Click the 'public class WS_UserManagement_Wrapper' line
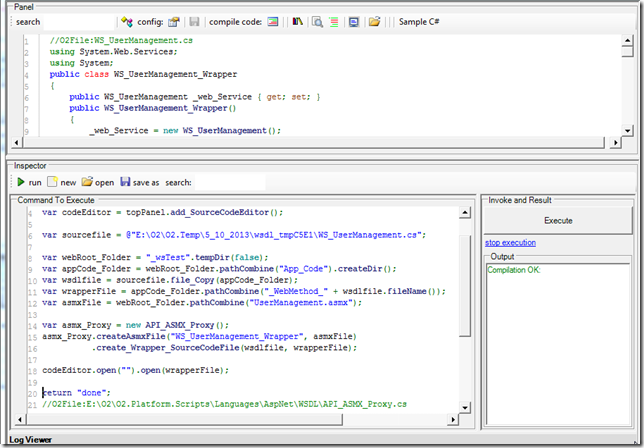The width and height of the screenshot is (644, 448). click(x=143, y=74)
